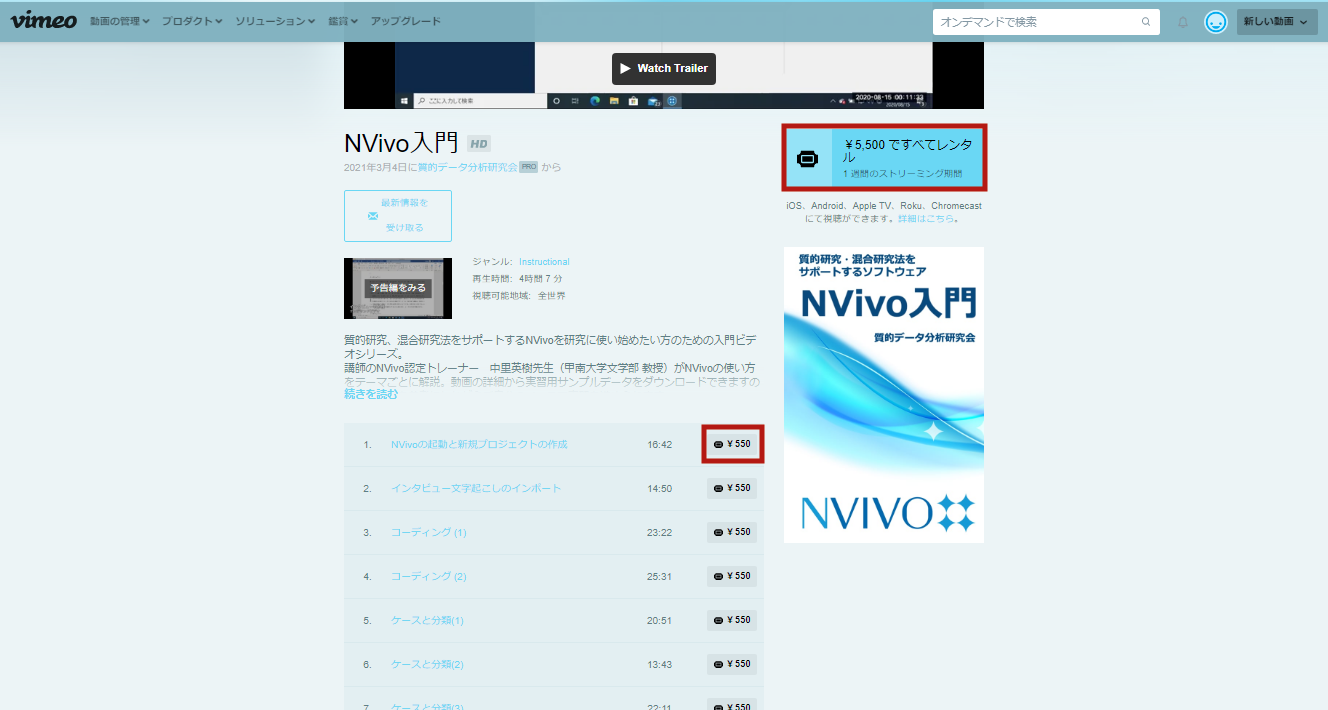The image size is (1328, 710).
Task: Open the Instructional genre link
Action: click(x=544, y=262)
